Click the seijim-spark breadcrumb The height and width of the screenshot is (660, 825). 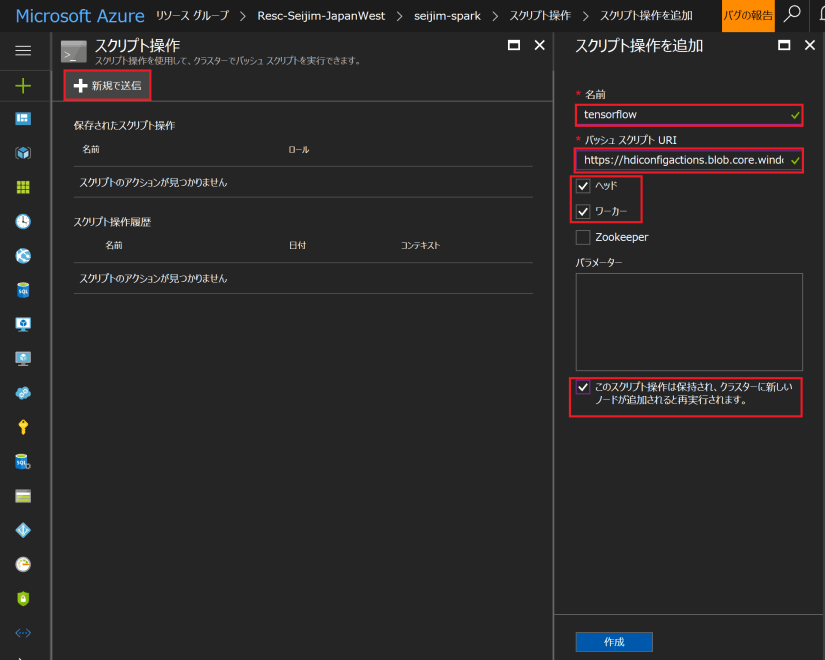[x=448, y=16]
